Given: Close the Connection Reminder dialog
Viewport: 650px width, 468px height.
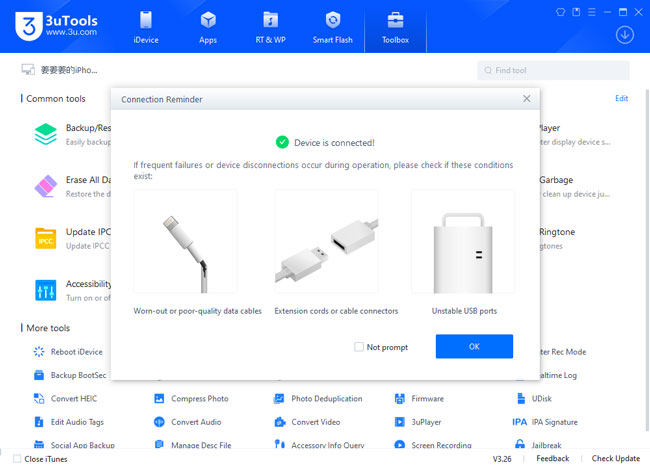Looking at the screenshot, I should pos(526,99).
